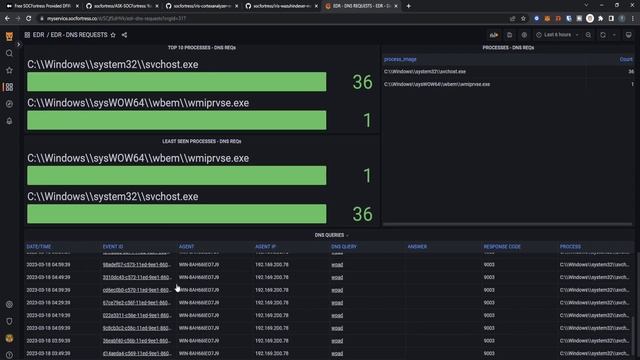Go back in the browser
This screenshot has width=640, height=360.
tap(7, 19)
